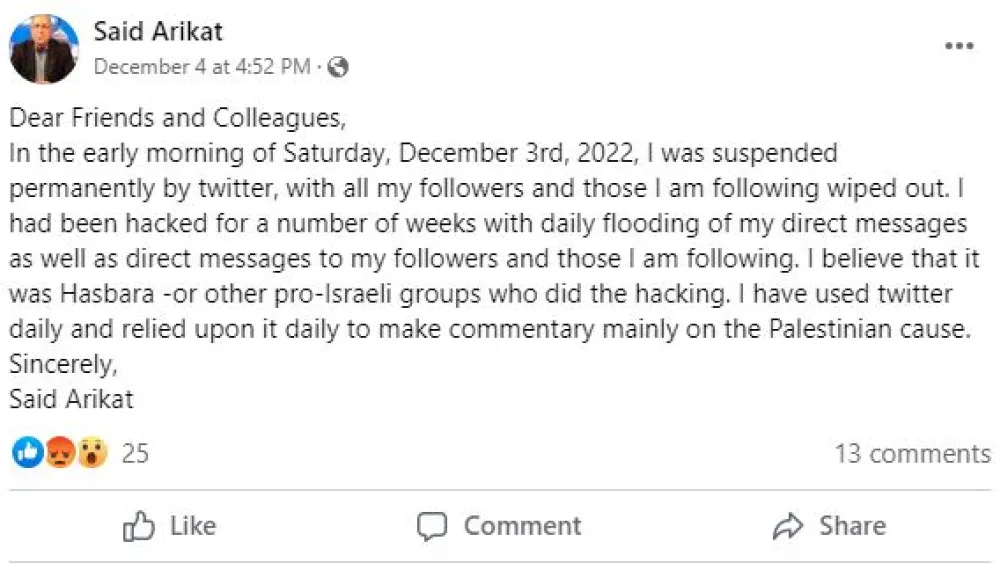Click the post paragraph about Twitter suspension
The height and width of the screenshot is (563, 1000).
coord(490,242)
